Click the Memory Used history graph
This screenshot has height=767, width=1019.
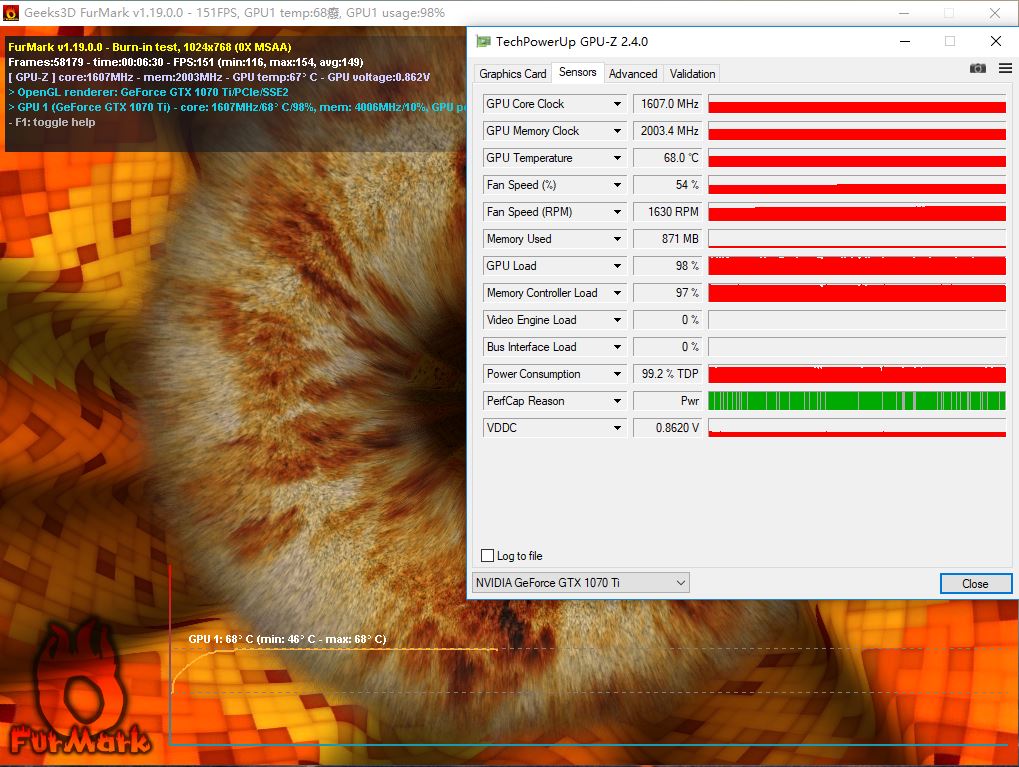(857, 239)
